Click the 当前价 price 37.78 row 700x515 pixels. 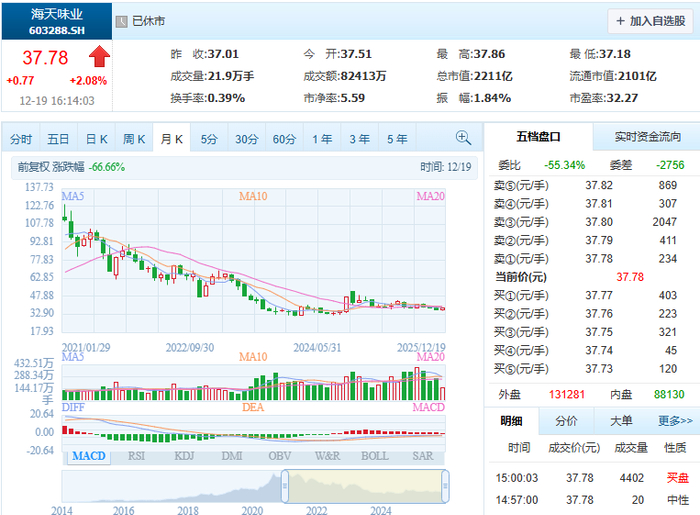pyautogui.click(x=630, y=277)
